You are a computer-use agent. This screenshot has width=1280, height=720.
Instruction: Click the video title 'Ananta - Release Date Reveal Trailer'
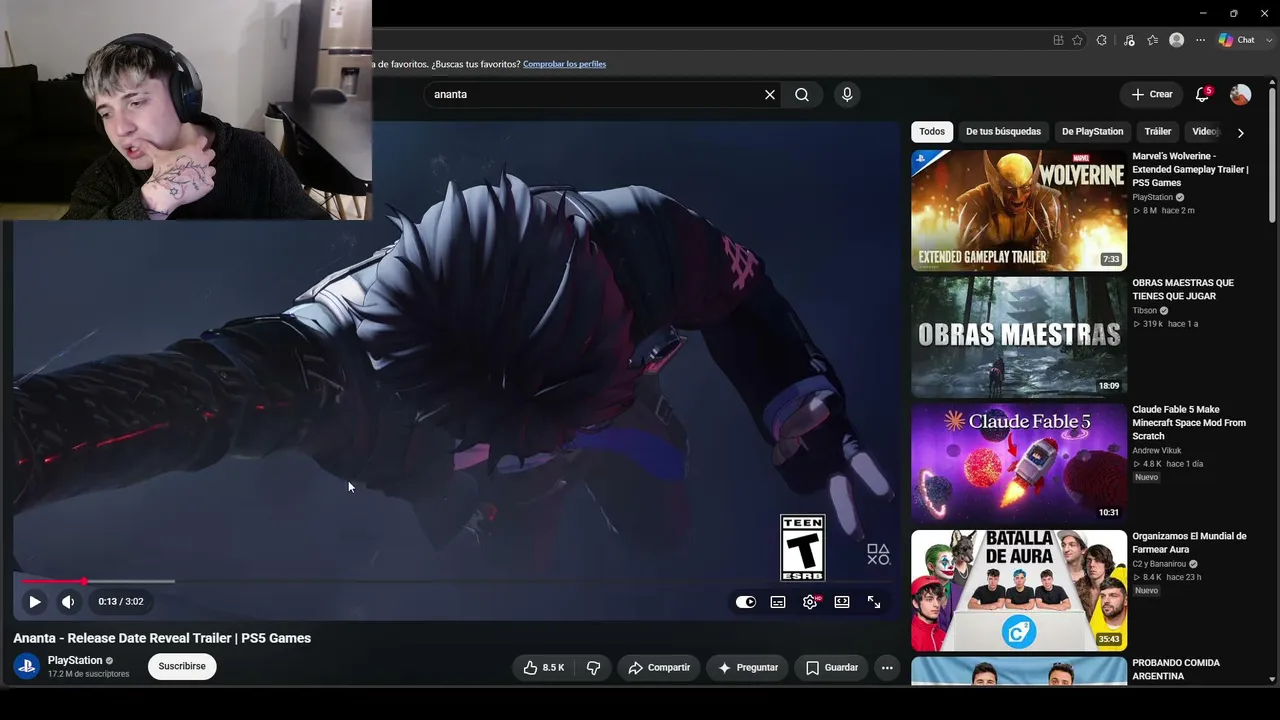(162, 638)
